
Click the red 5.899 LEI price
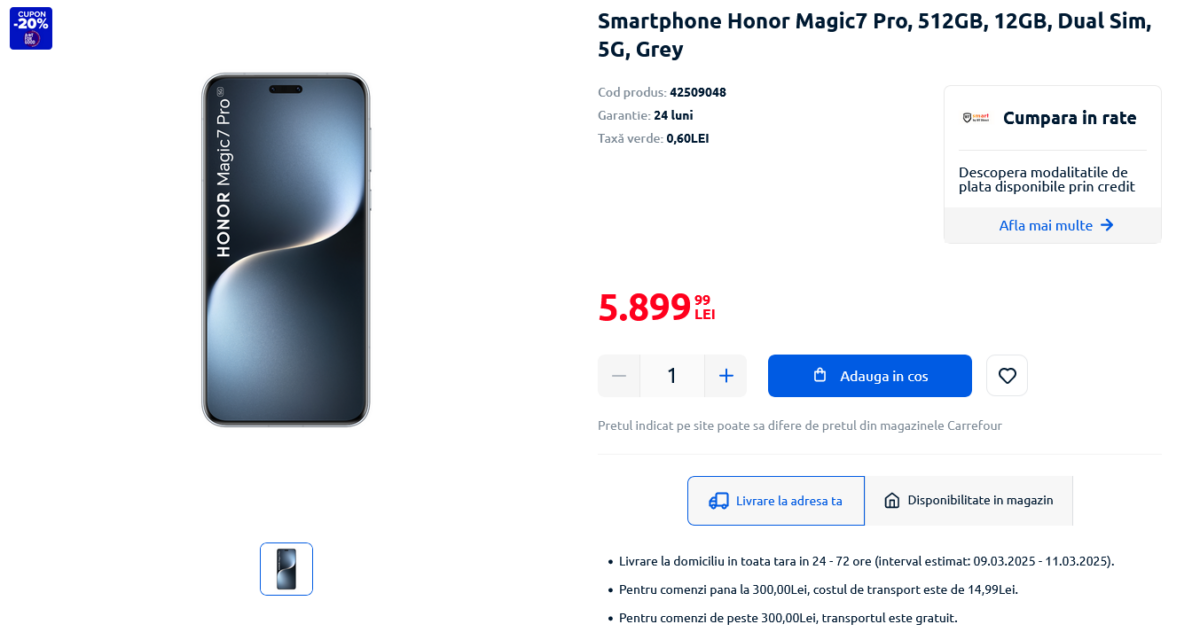click(655, 306)
